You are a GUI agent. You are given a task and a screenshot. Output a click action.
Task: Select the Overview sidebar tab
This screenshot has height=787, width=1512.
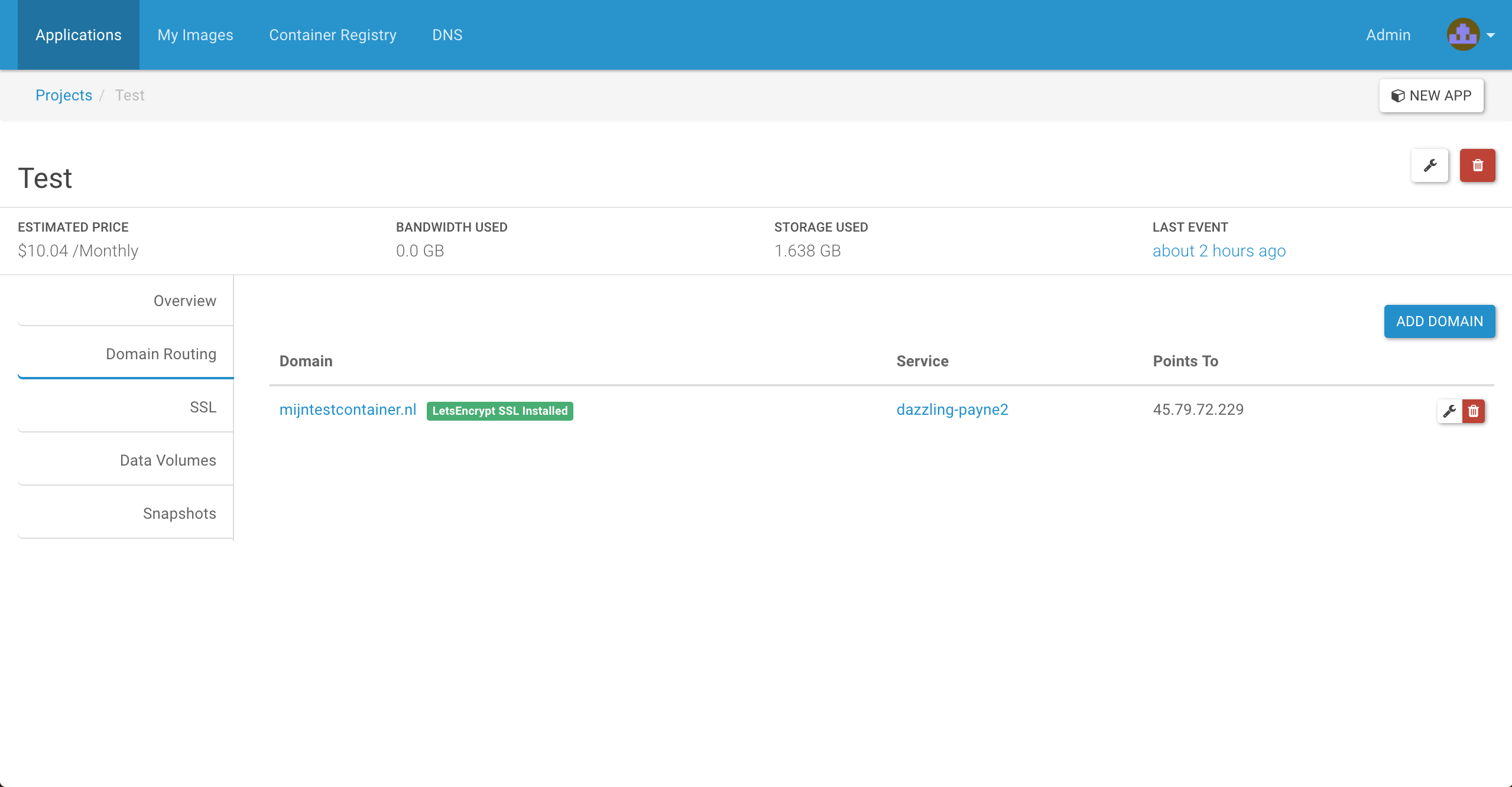coord(125,301)
